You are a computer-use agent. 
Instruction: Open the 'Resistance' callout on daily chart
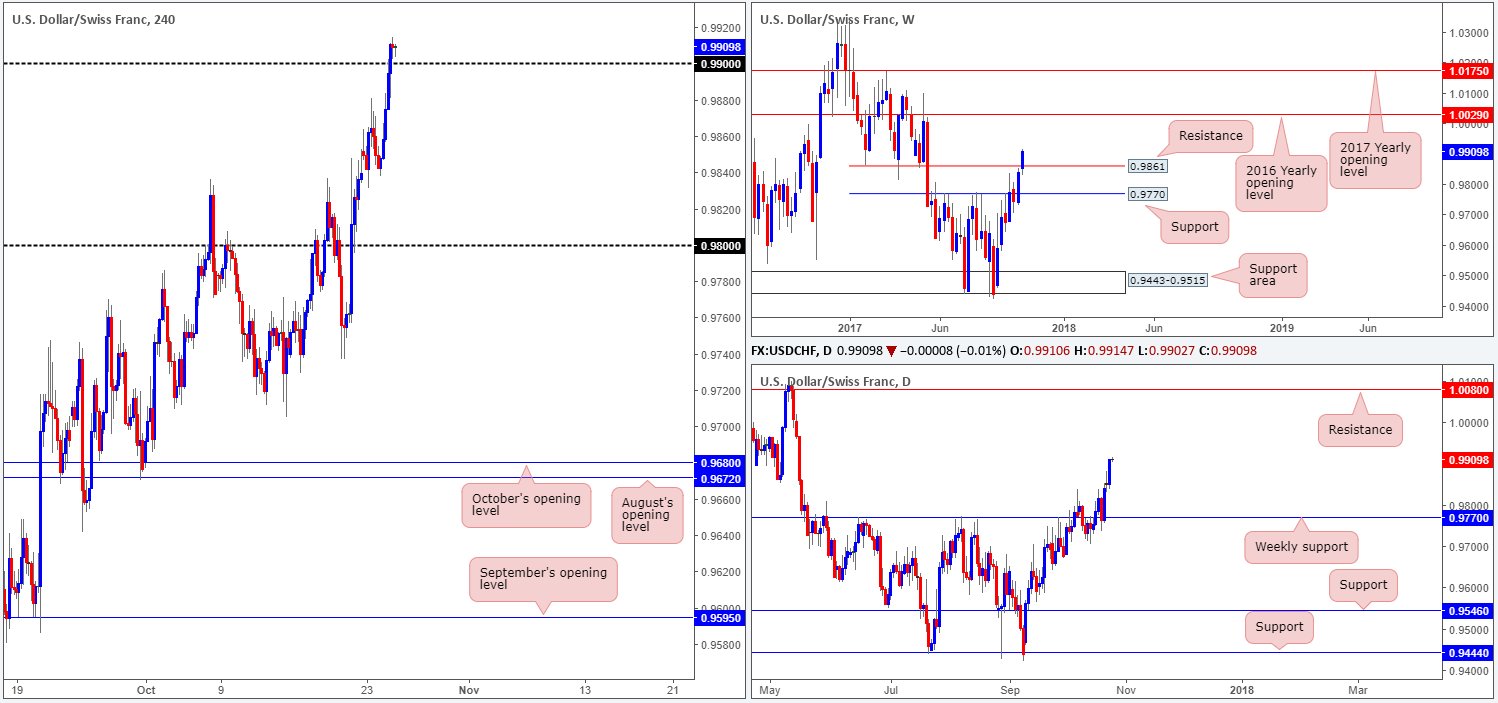tap(1360, 430)
